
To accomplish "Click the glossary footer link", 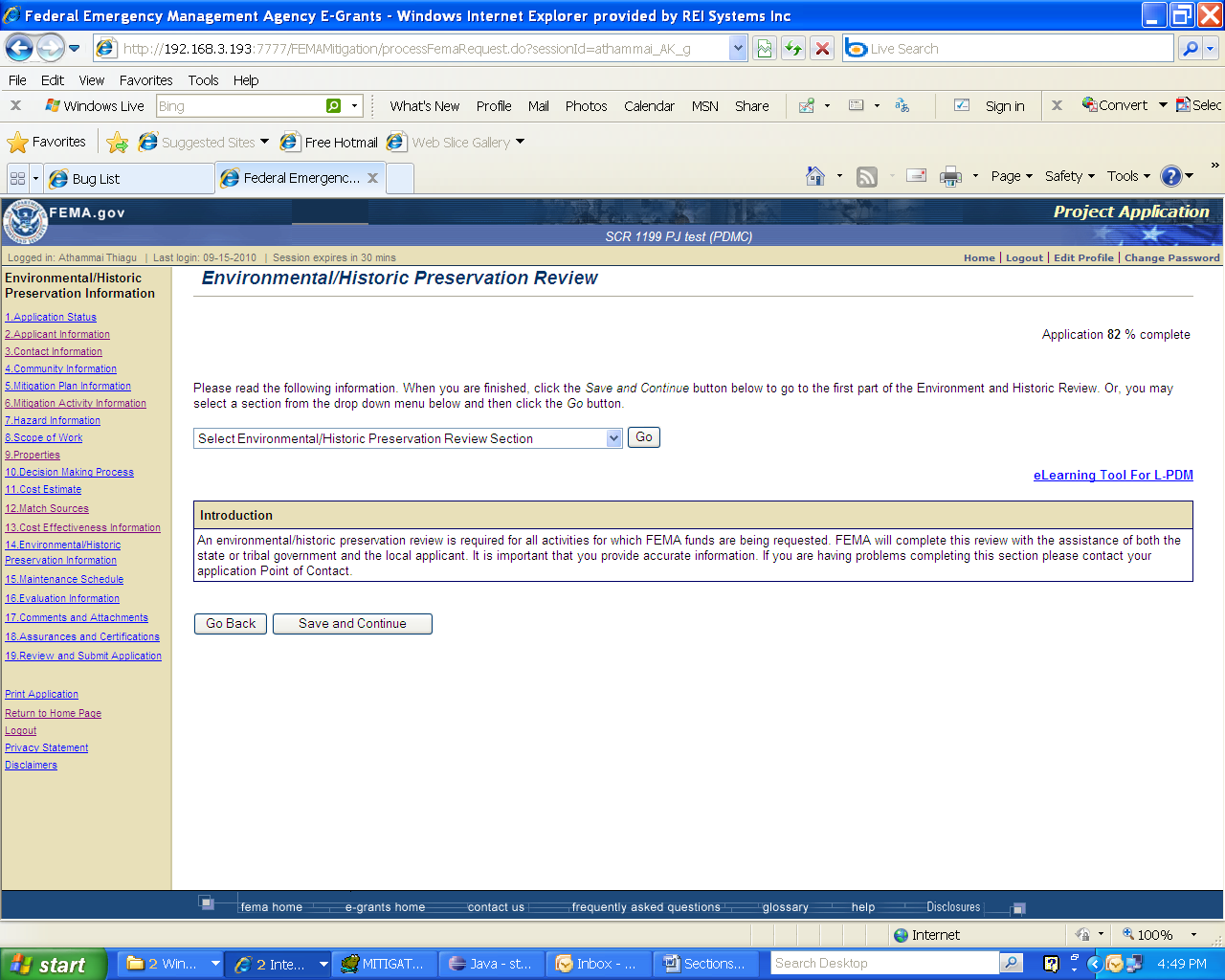I will [786, 907].
